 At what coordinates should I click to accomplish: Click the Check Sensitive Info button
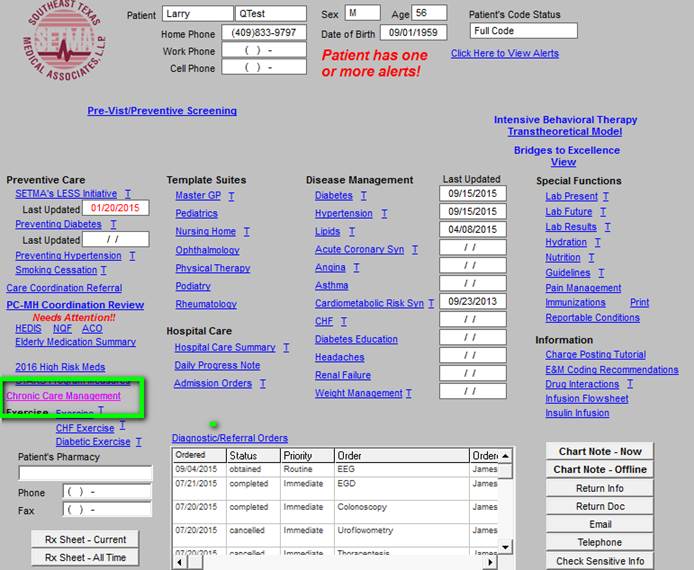pos(600,561)
